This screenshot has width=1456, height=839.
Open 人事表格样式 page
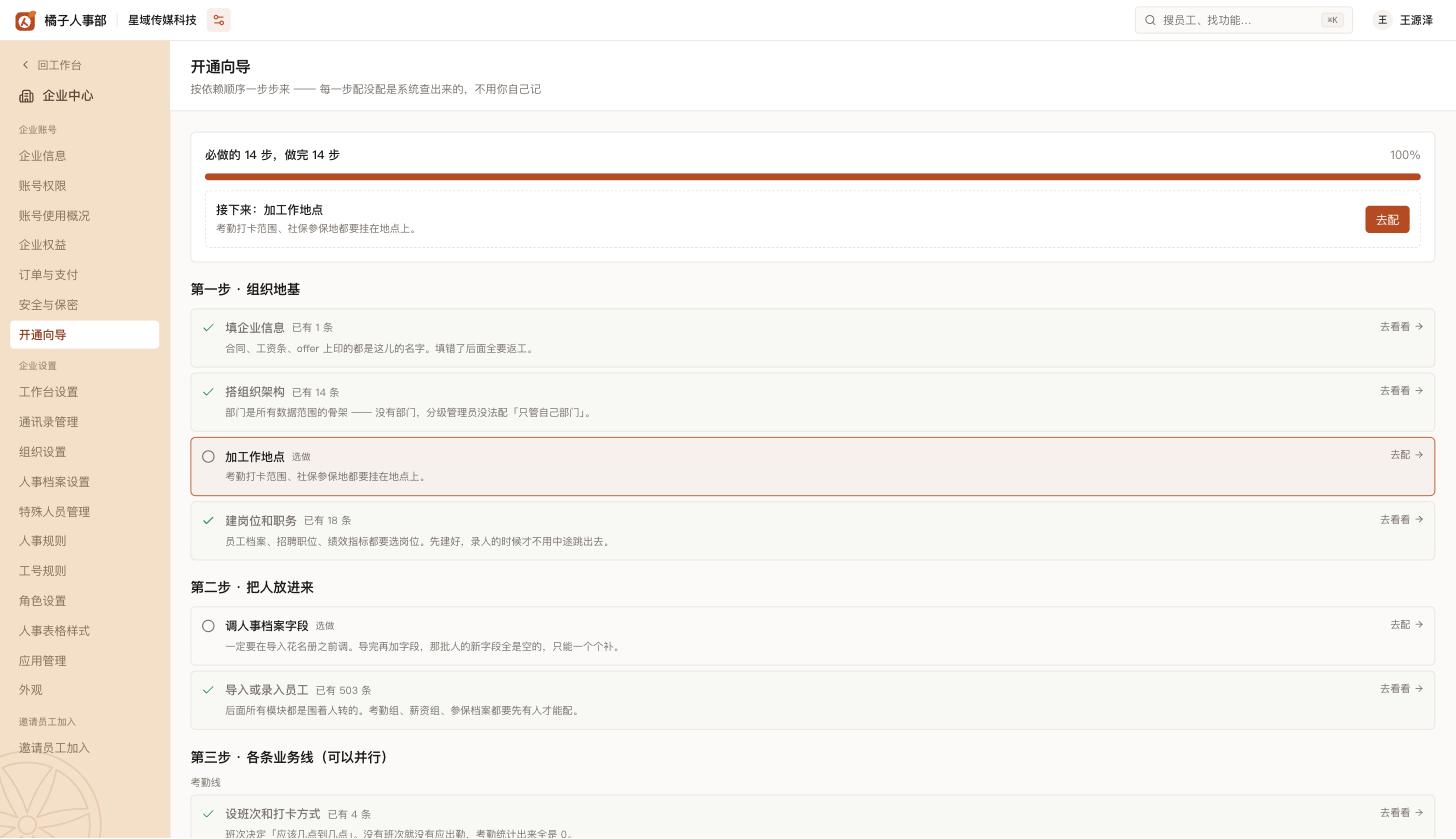85,631
